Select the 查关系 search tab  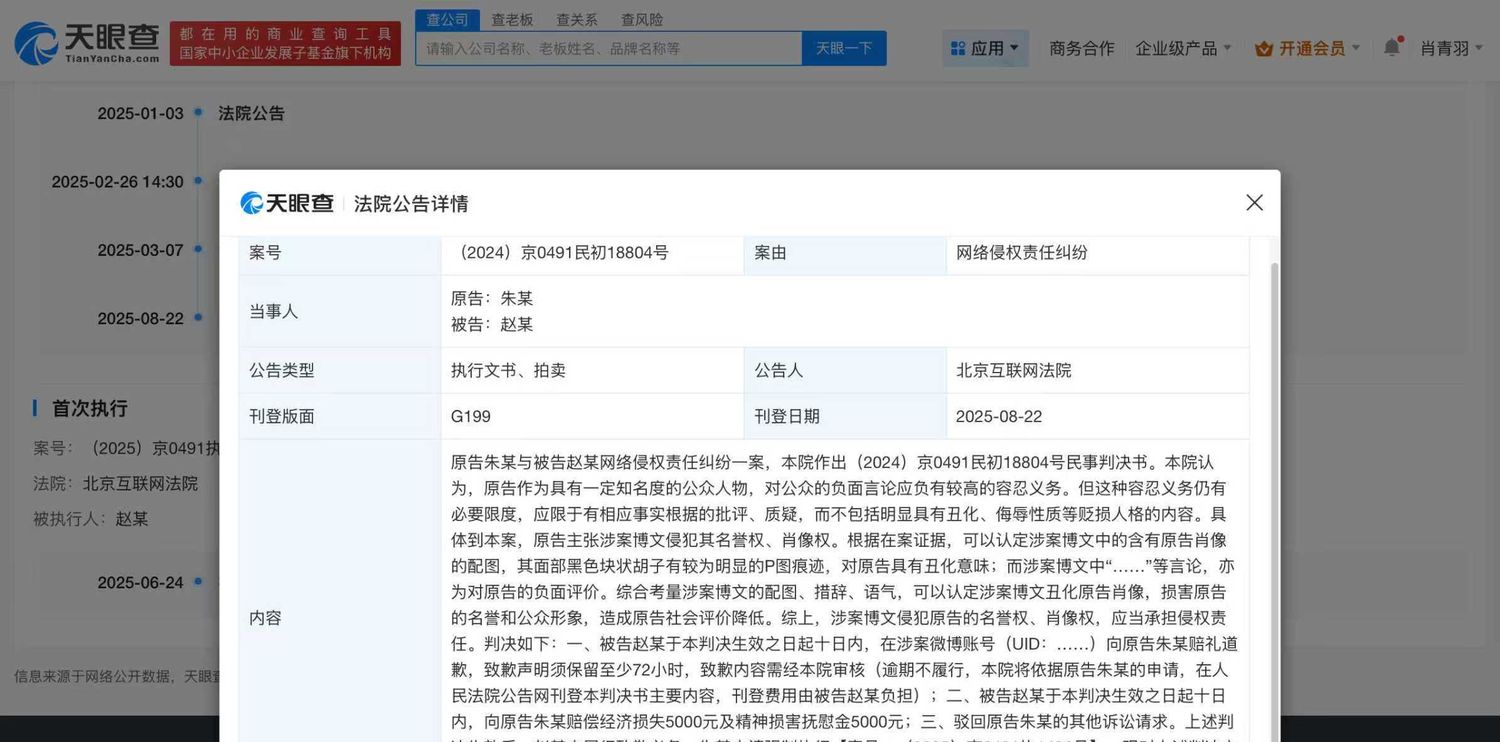(576, 20)
